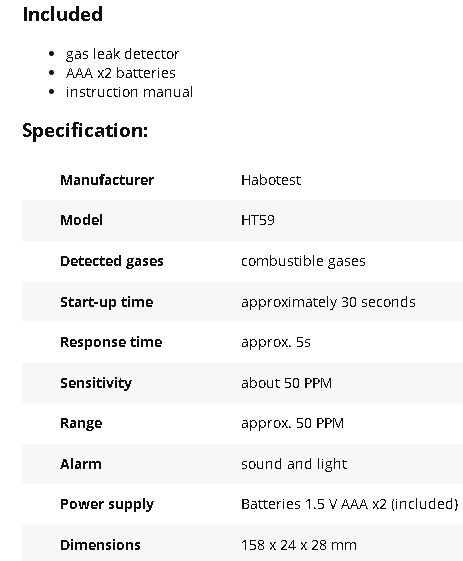Click the Power supply label
Screen dimensions: 463x561
(x=107, y=504)
